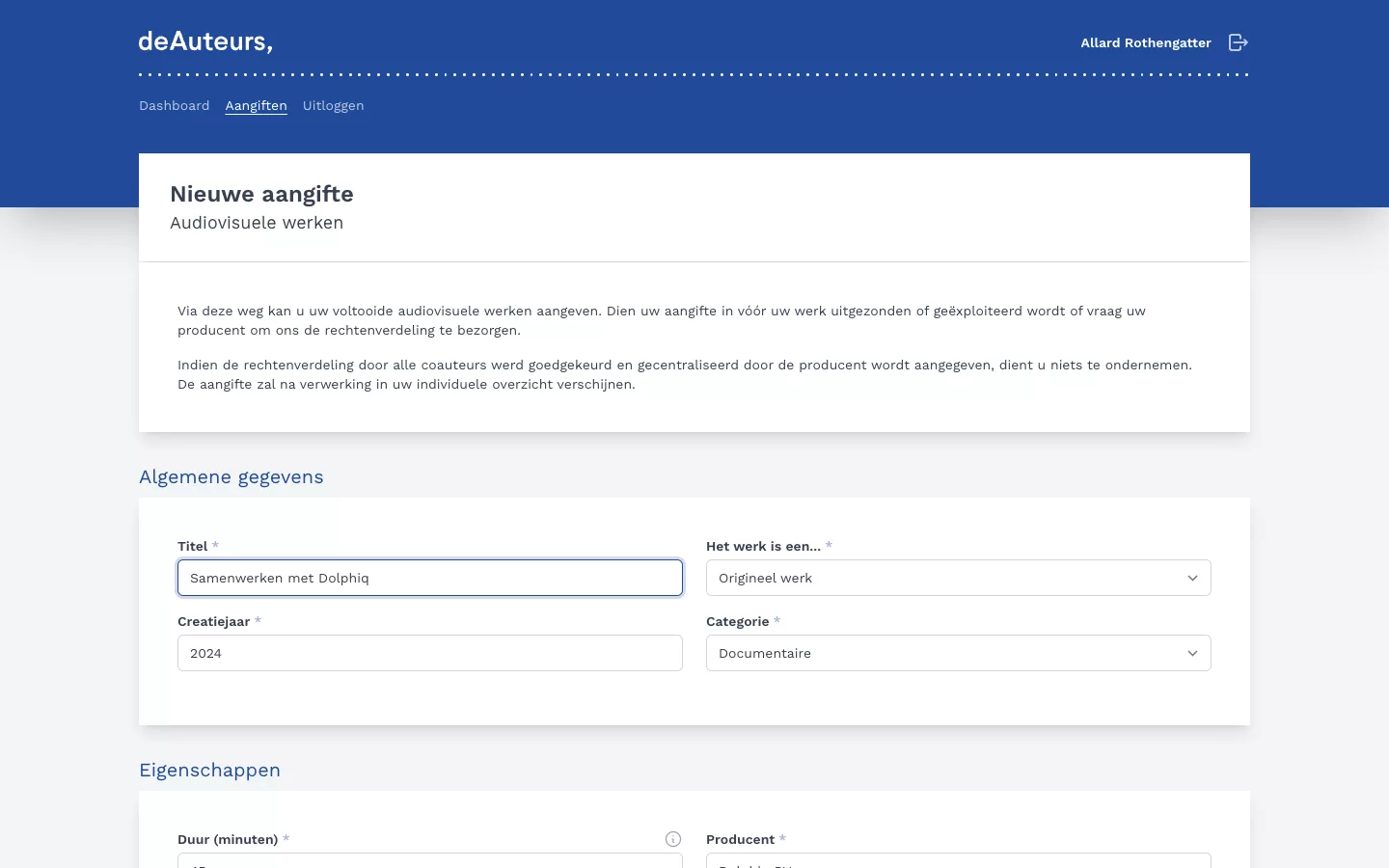Click the deAuteurs logo

[x=205, y=41]
